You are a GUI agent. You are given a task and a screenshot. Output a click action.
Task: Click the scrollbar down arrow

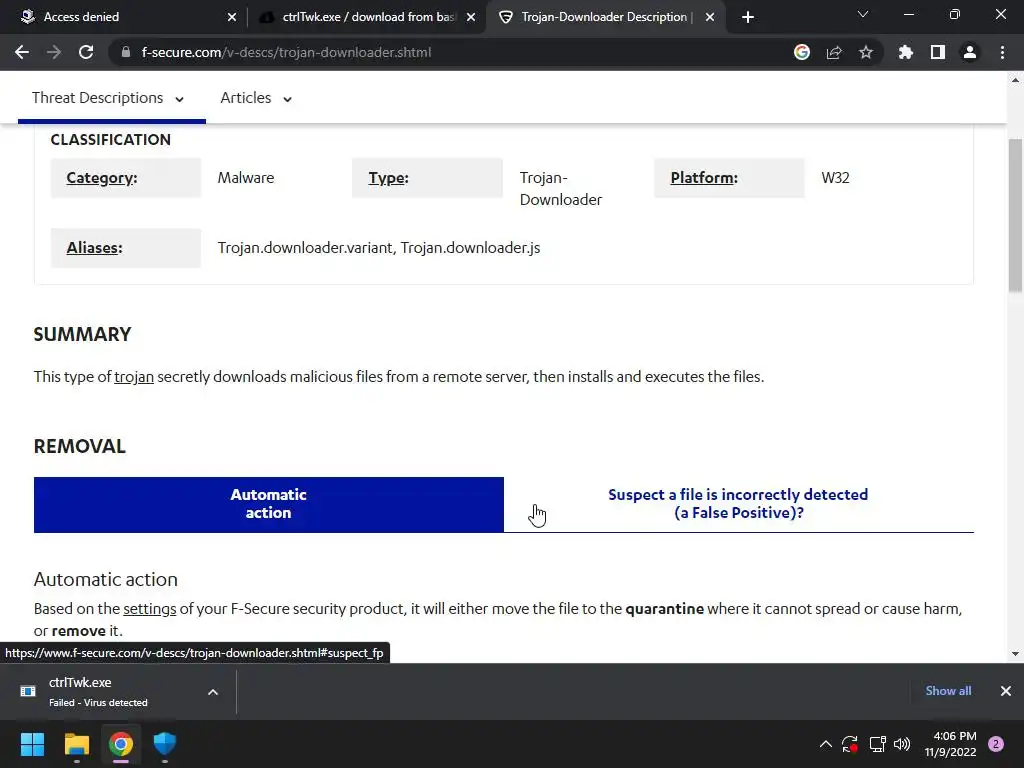[1015, 653]
